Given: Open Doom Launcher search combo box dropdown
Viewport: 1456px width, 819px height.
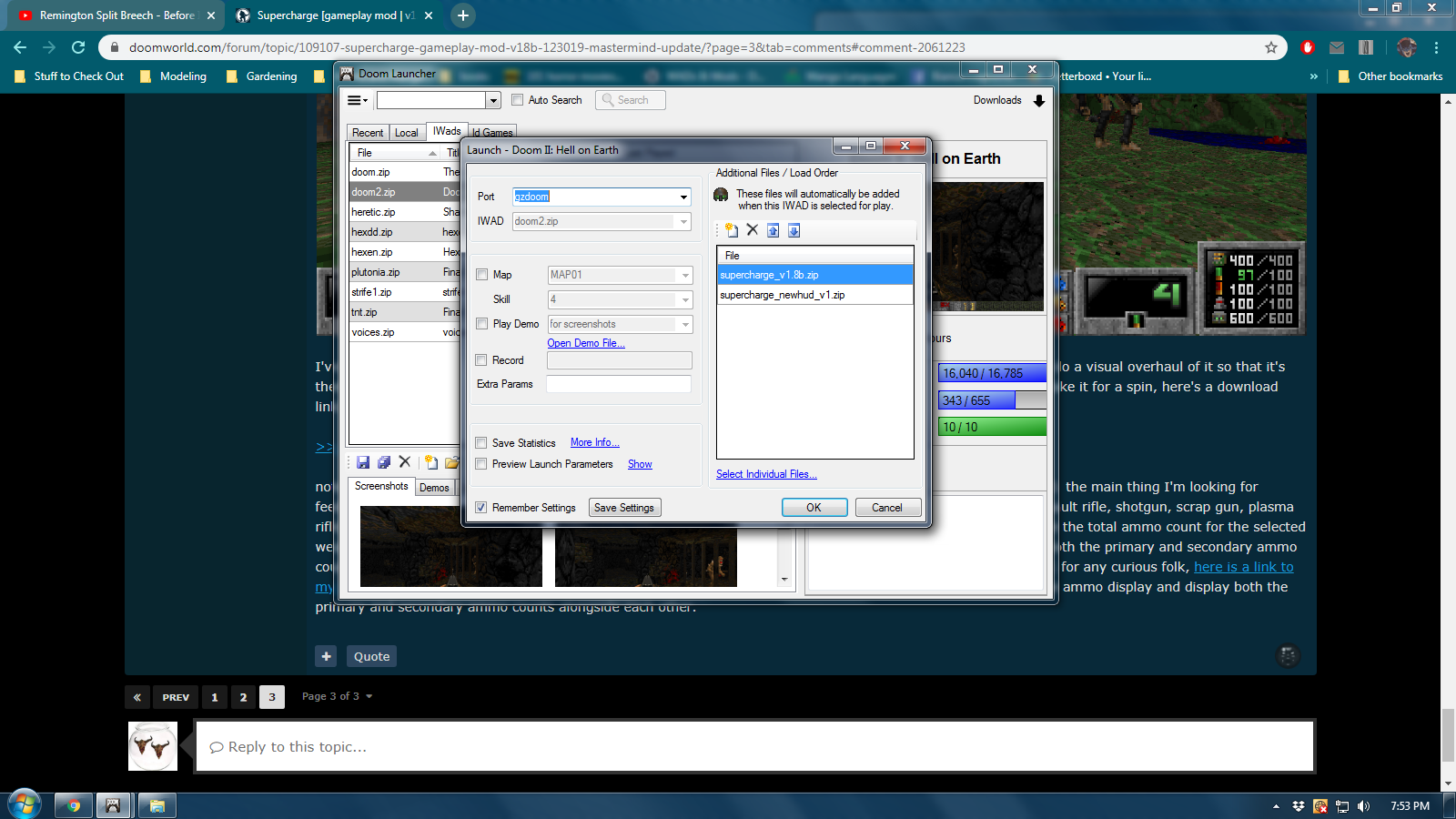Looking at the screenshot, I should click(493, 100).
